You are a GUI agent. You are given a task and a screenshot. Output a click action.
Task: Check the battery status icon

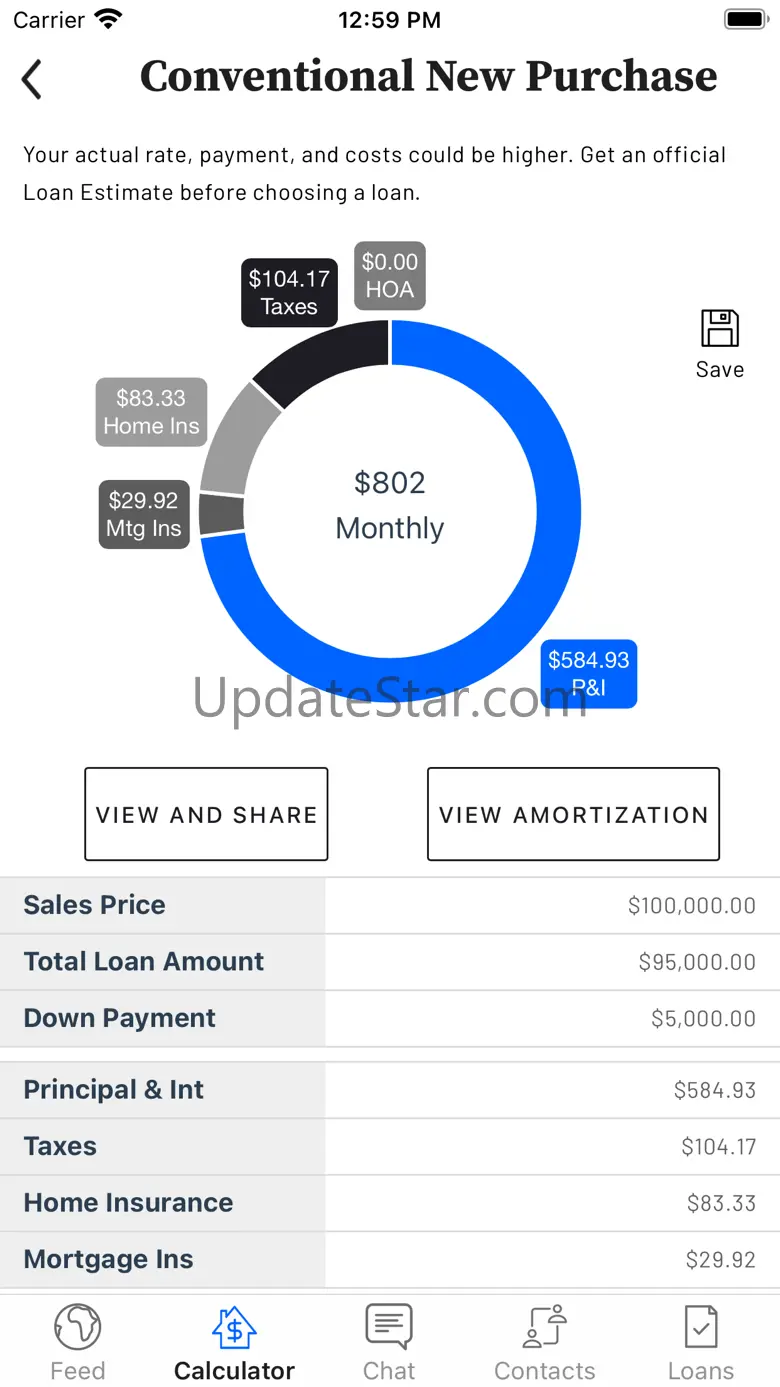[x=745, y=19]
